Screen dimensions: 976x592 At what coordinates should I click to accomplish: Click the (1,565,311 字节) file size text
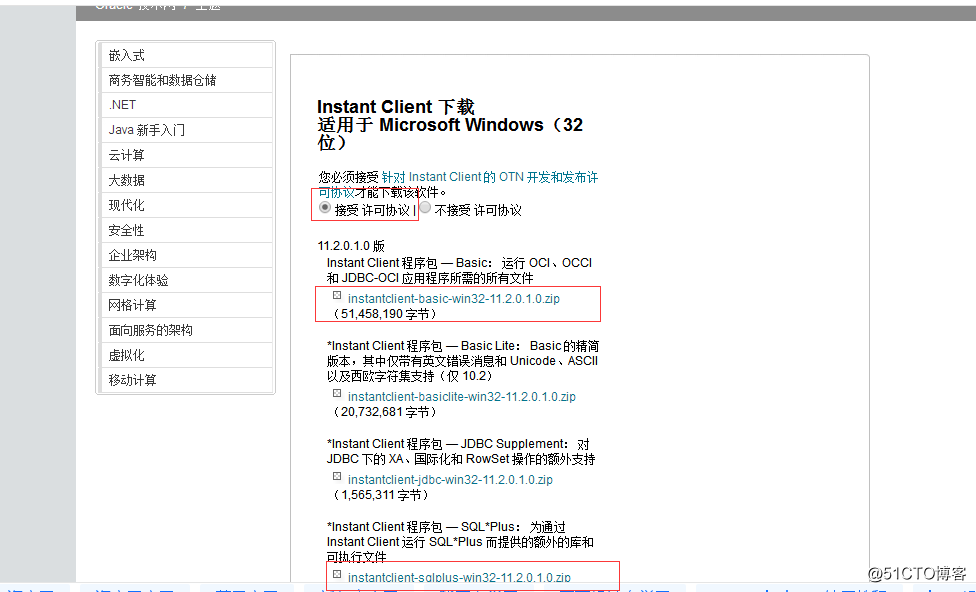click(381, 496)
